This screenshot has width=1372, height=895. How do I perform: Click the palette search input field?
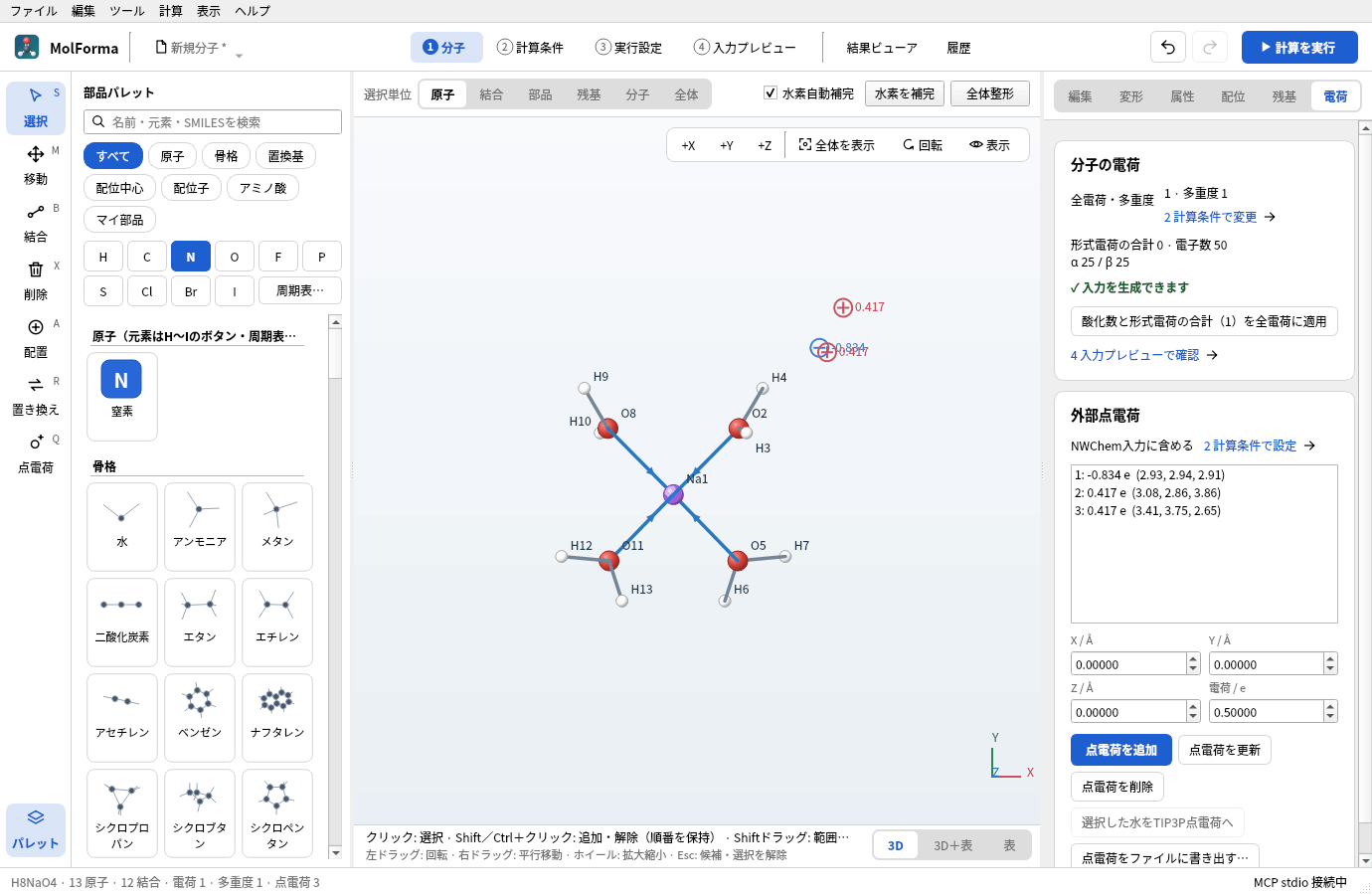tap(213, 121)
